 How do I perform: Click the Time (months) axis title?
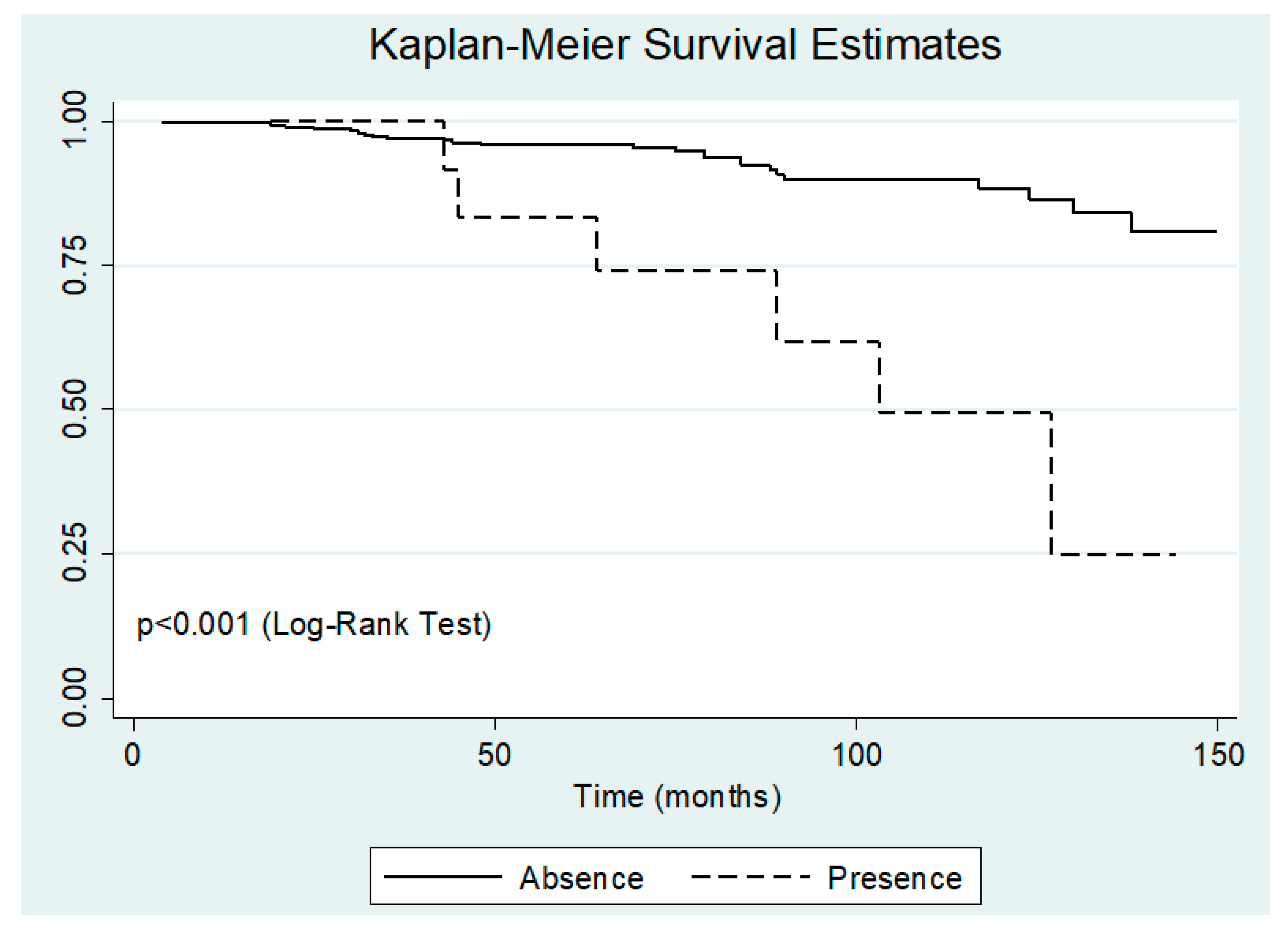677,796
